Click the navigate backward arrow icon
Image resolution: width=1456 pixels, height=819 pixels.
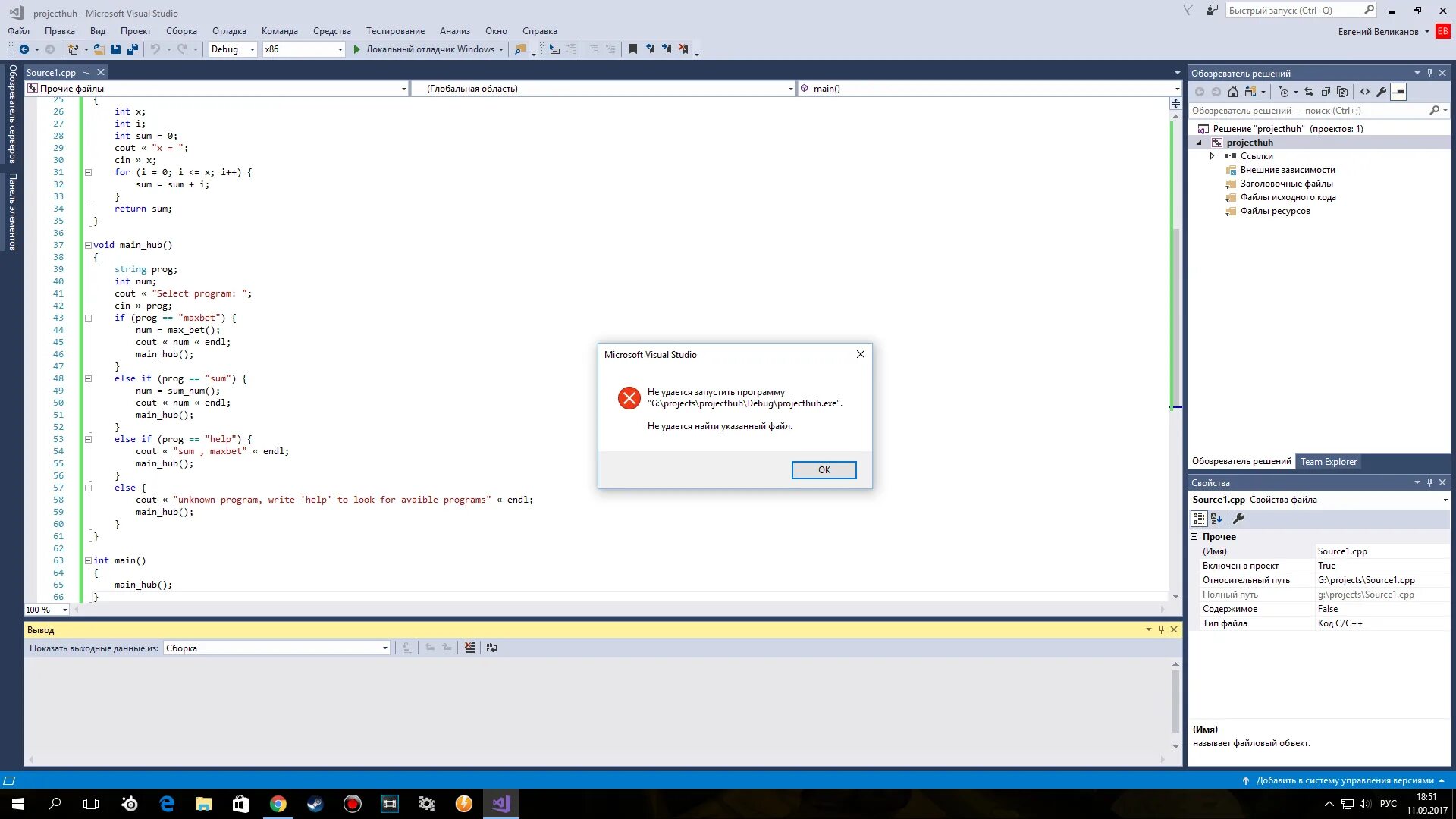coord(24,49)
